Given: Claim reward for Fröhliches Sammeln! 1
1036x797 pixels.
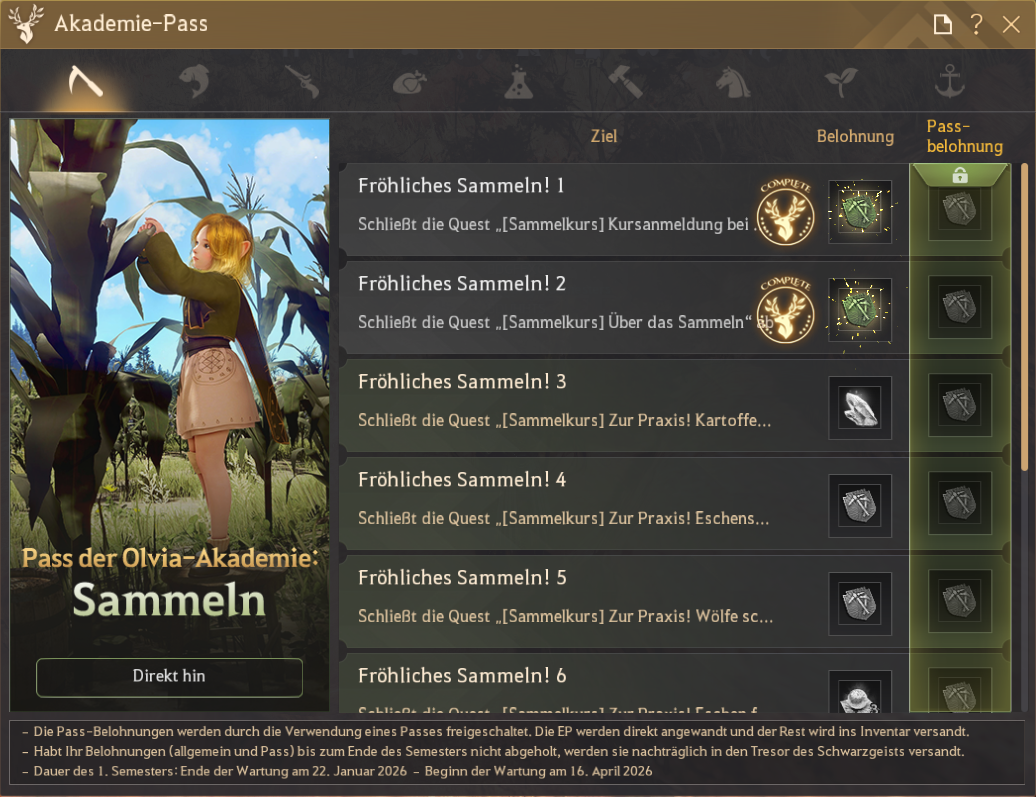Looking at the screenshot, I should point(860,211).
